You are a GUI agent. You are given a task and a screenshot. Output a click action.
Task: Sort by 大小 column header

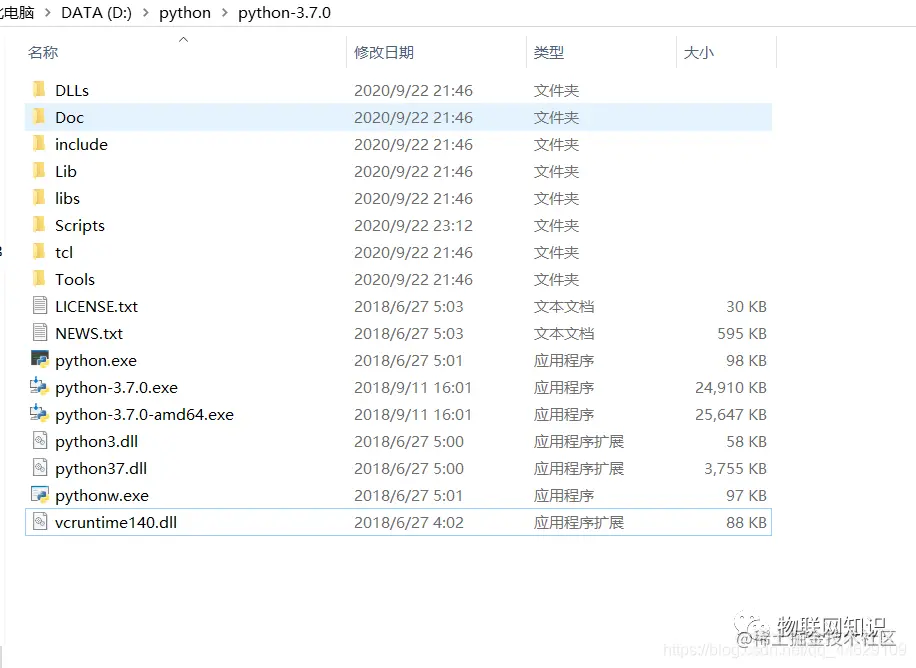[699, 53]
